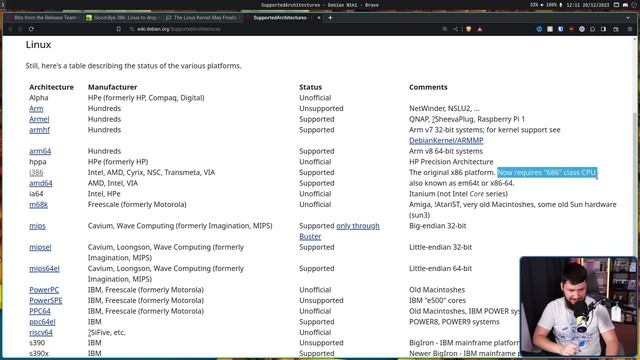Click the window icon in system tray

click(x=616, y=5)
